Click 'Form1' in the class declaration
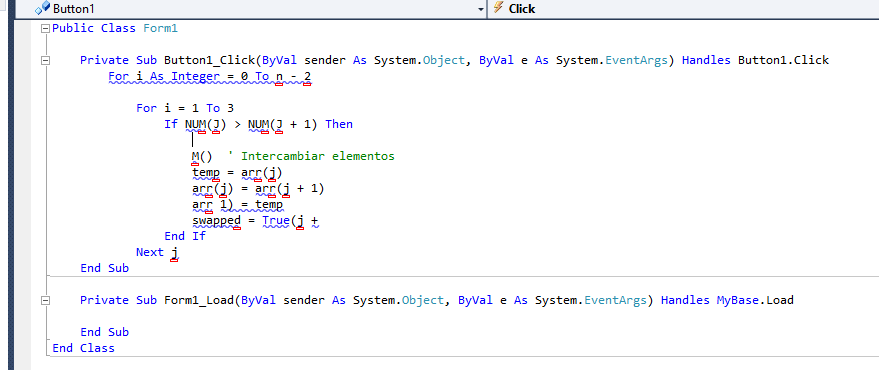The height and width of the screenshot is (370, 879). pyautogui.click(x=160, y=28)
